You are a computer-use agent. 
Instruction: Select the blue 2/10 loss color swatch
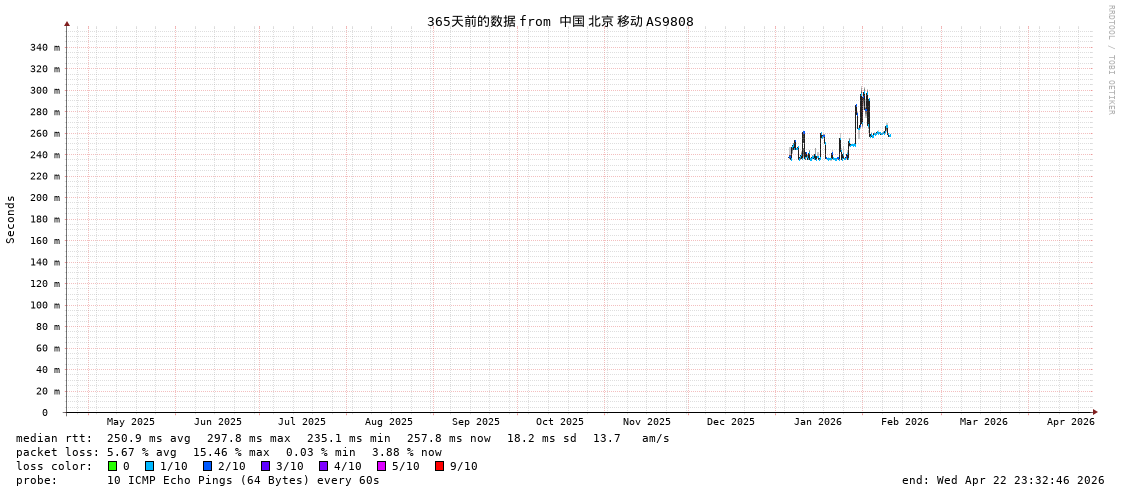click(x=207, y=466)
